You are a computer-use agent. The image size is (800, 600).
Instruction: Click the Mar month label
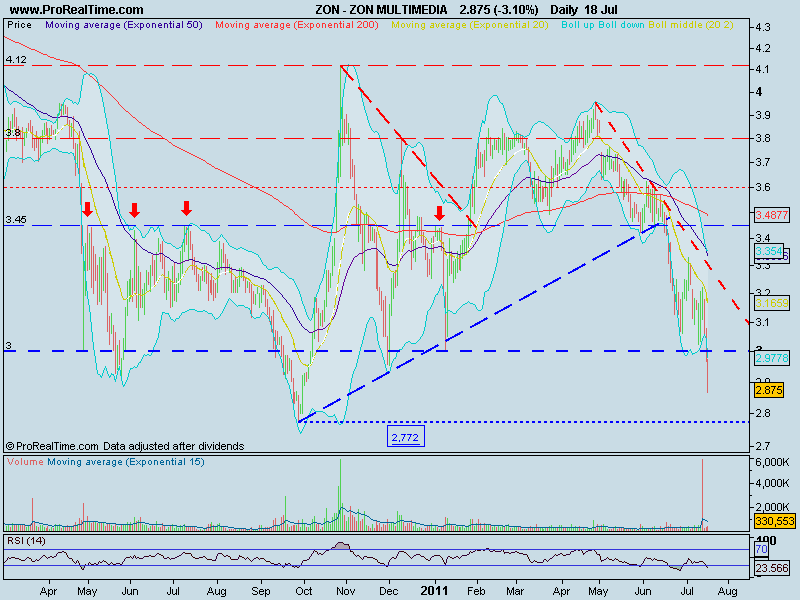tap(515, 591)
